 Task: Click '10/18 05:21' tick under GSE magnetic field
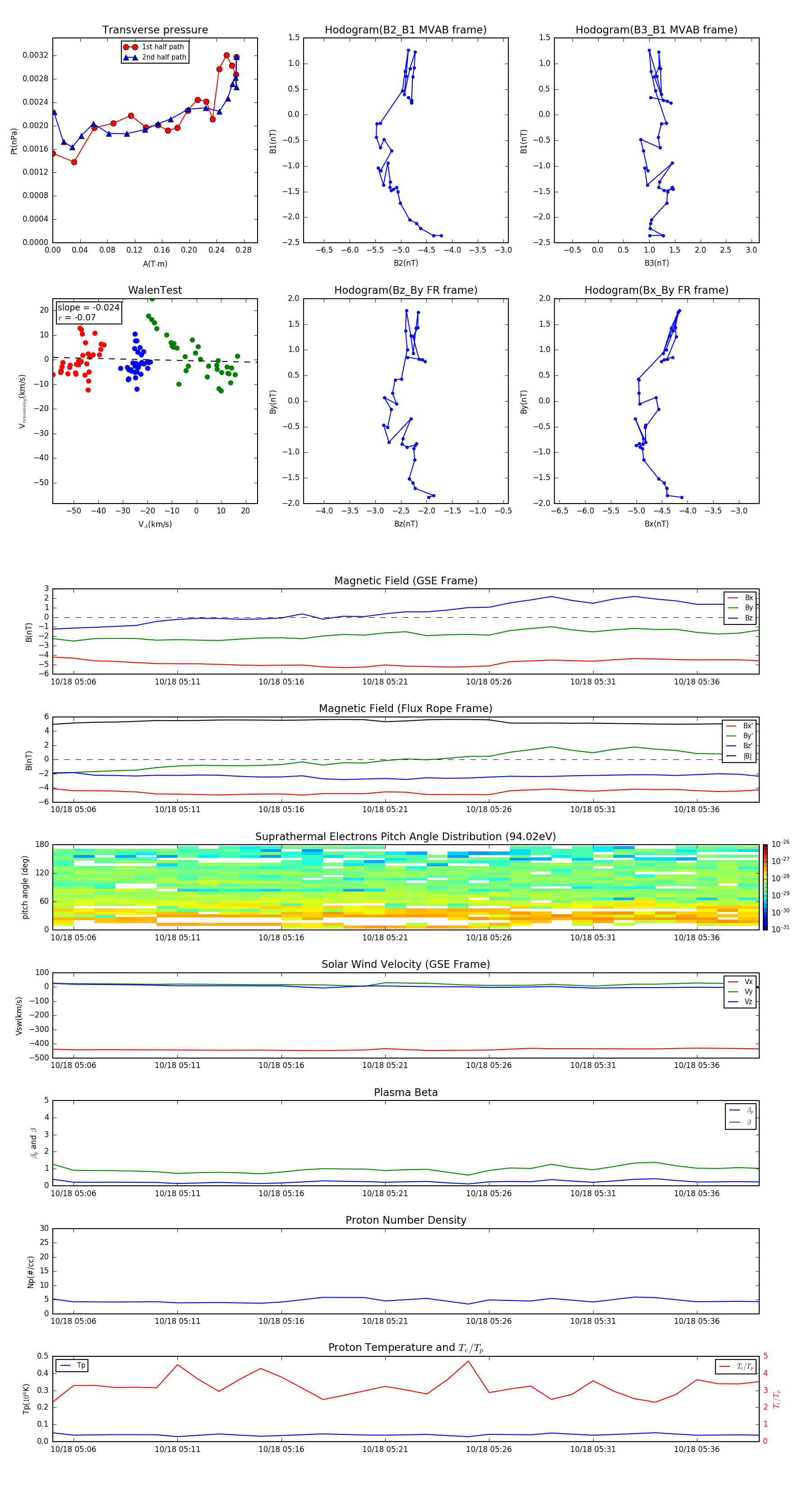point(385,681)
